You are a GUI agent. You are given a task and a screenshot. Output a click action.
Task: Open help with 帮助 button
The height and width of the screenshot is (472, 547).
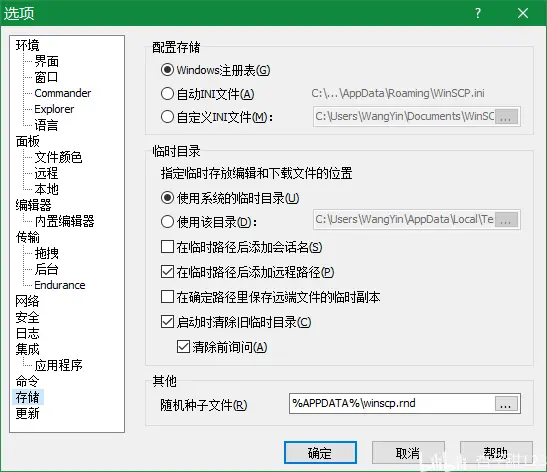[x=496, y=453]
